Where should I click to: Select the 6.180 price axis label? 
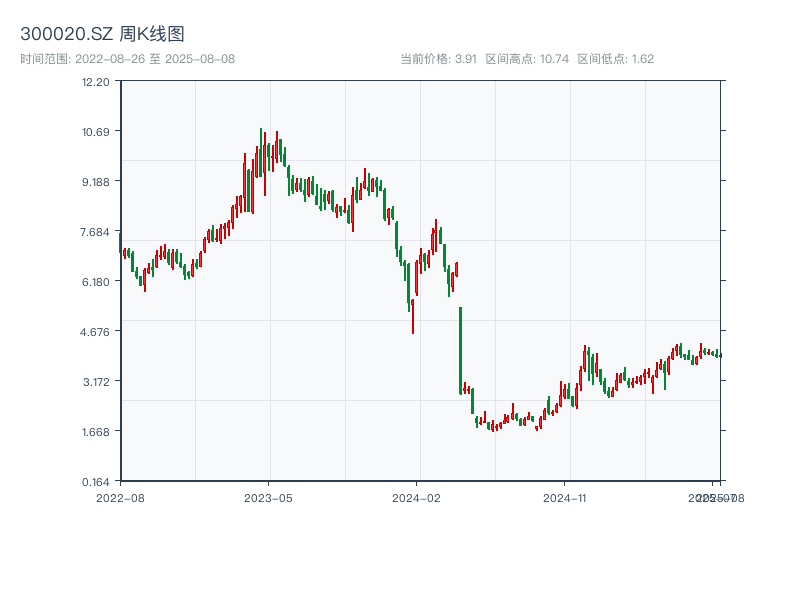coord(96,282)
